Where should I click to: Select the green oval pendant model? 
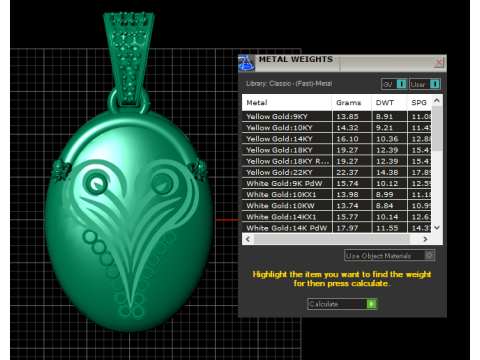[x=129, y=222]
